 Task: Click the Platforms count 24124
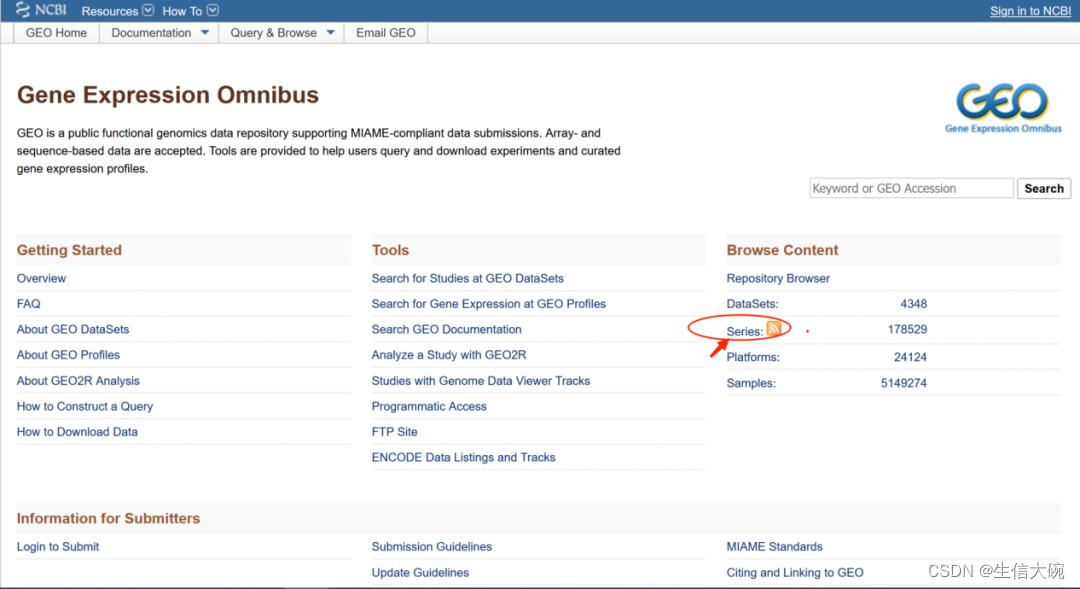[910, 358]
